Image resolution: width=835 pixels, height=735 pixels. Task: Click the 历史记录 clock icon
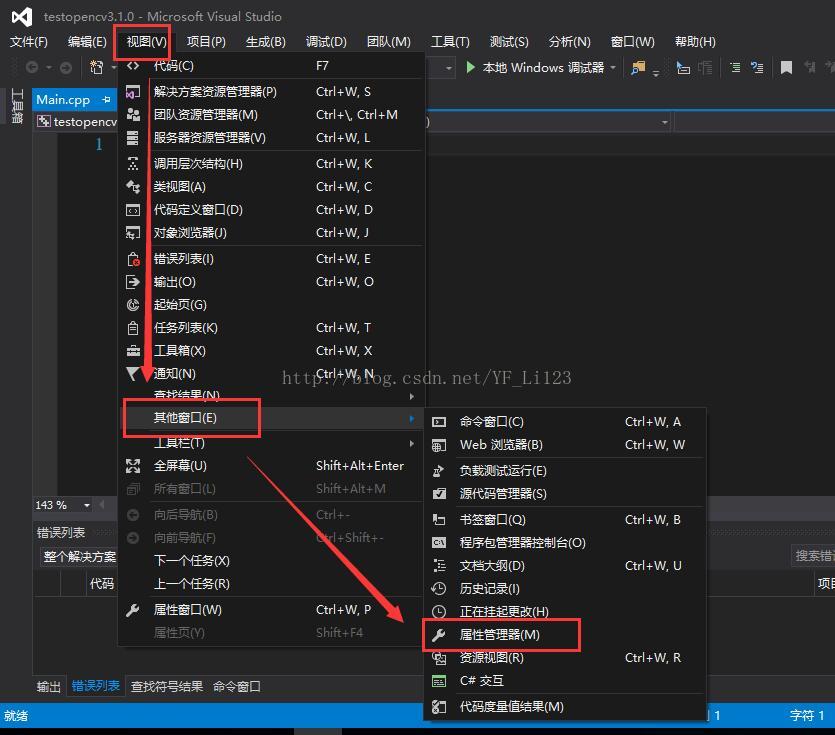click(x=439, y=589)
